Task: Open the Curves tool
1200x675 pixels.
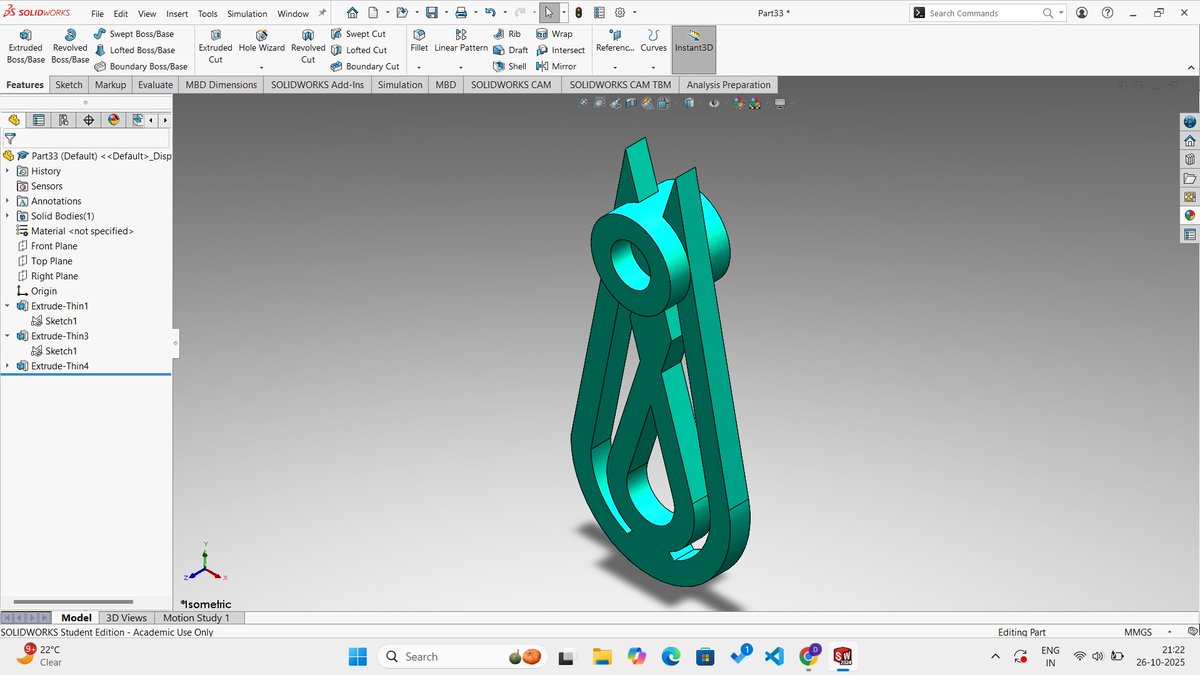Action: [653, 41]
